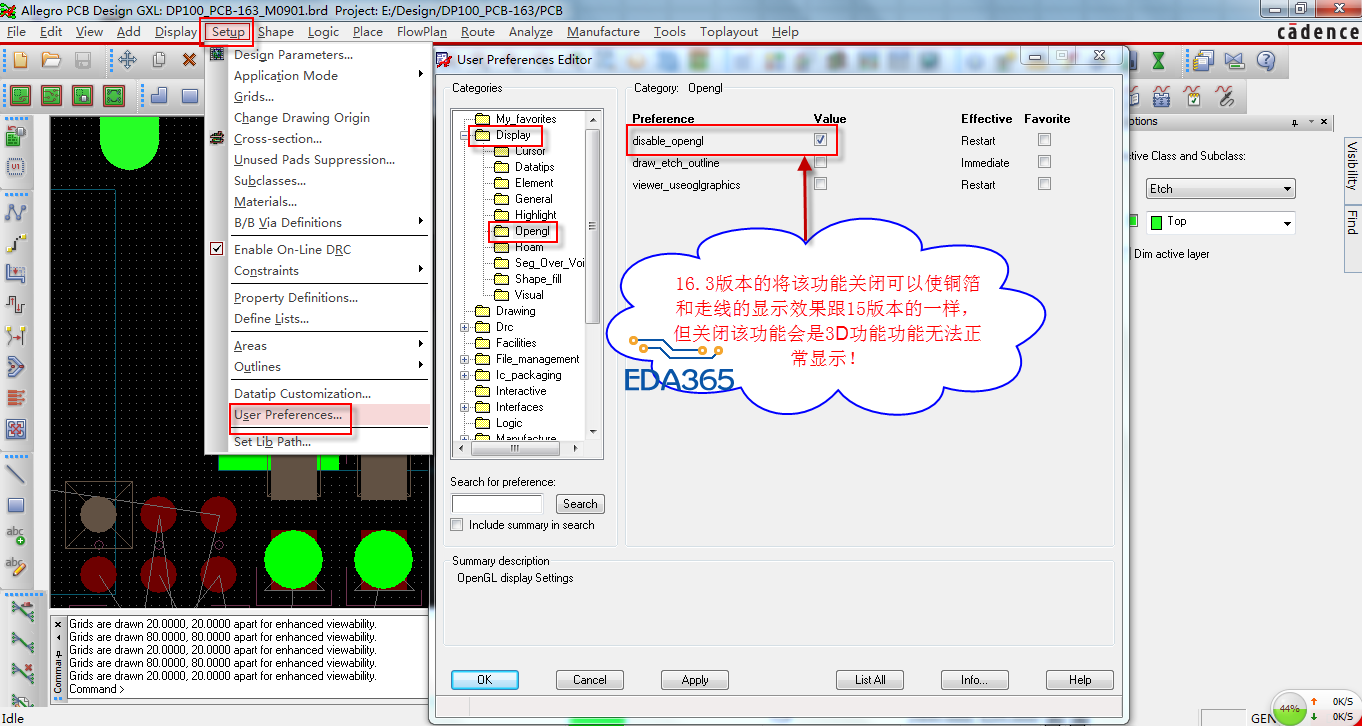The width and height of the screenshot is (1362, 726).
Task: Open the Application Mode submenu
Action: pos(319,76)
